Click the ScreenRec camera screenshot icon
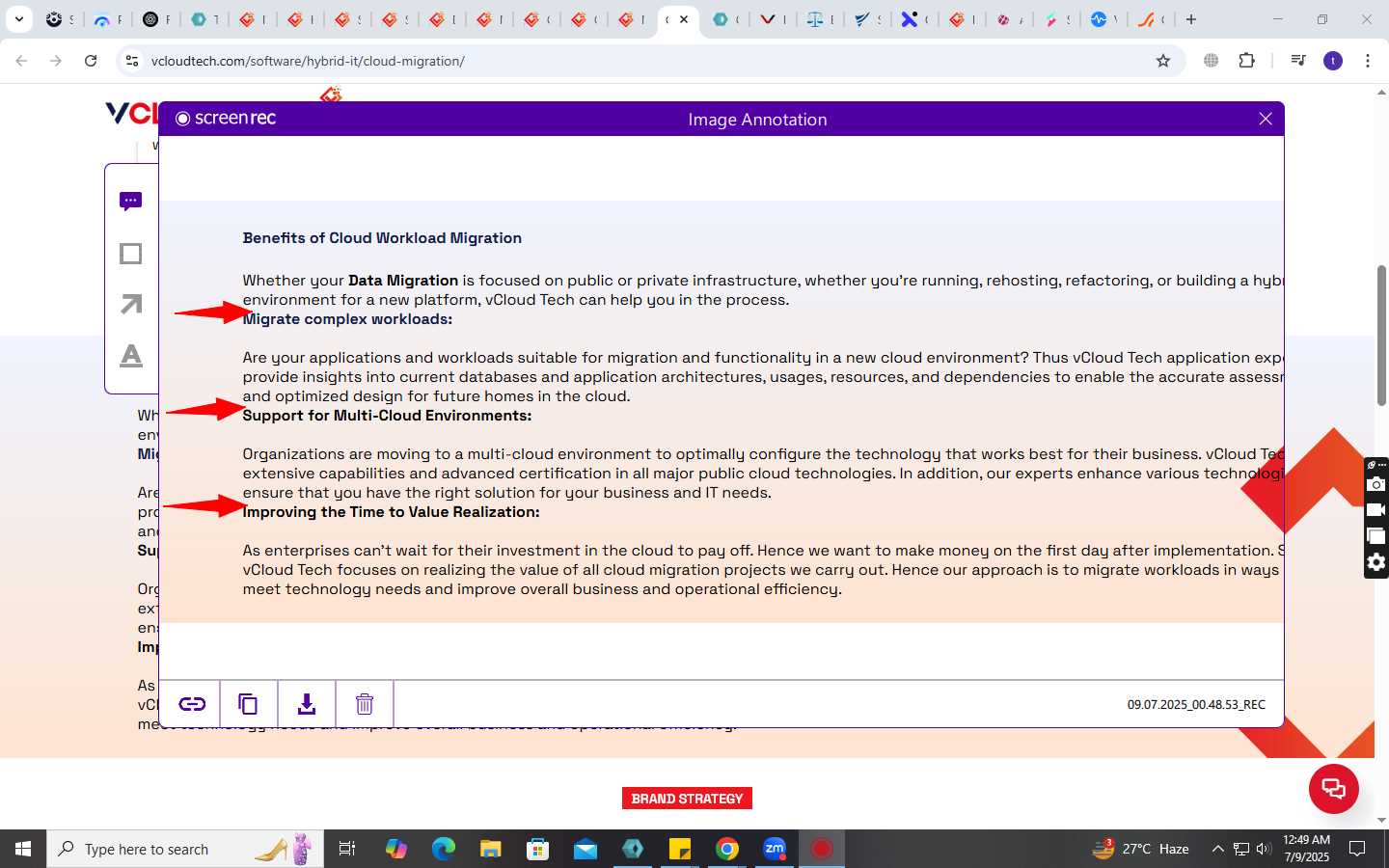Viewport: 1389px width, 868px height. point(1376,484)
